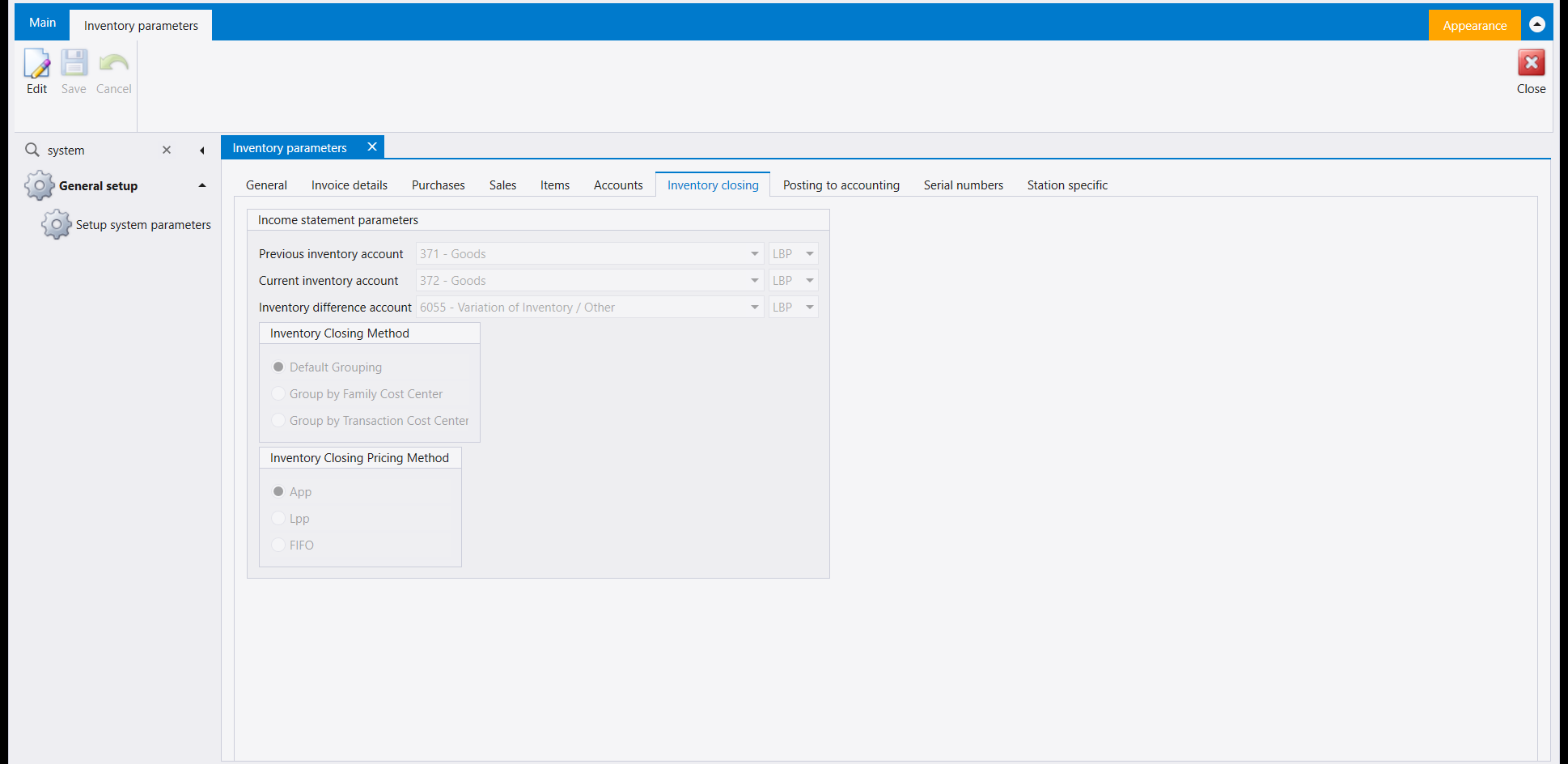Choose App pricing method
The height and width of the screenshot is (764, 1568).
click(278, 491)
